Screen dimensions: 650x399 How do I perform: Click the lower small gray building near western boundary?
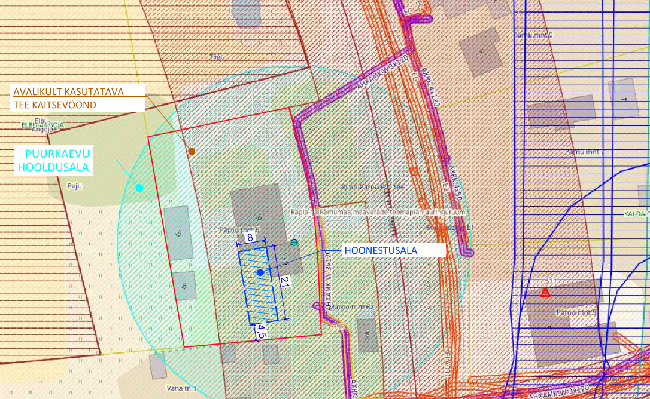click(184, 286)
